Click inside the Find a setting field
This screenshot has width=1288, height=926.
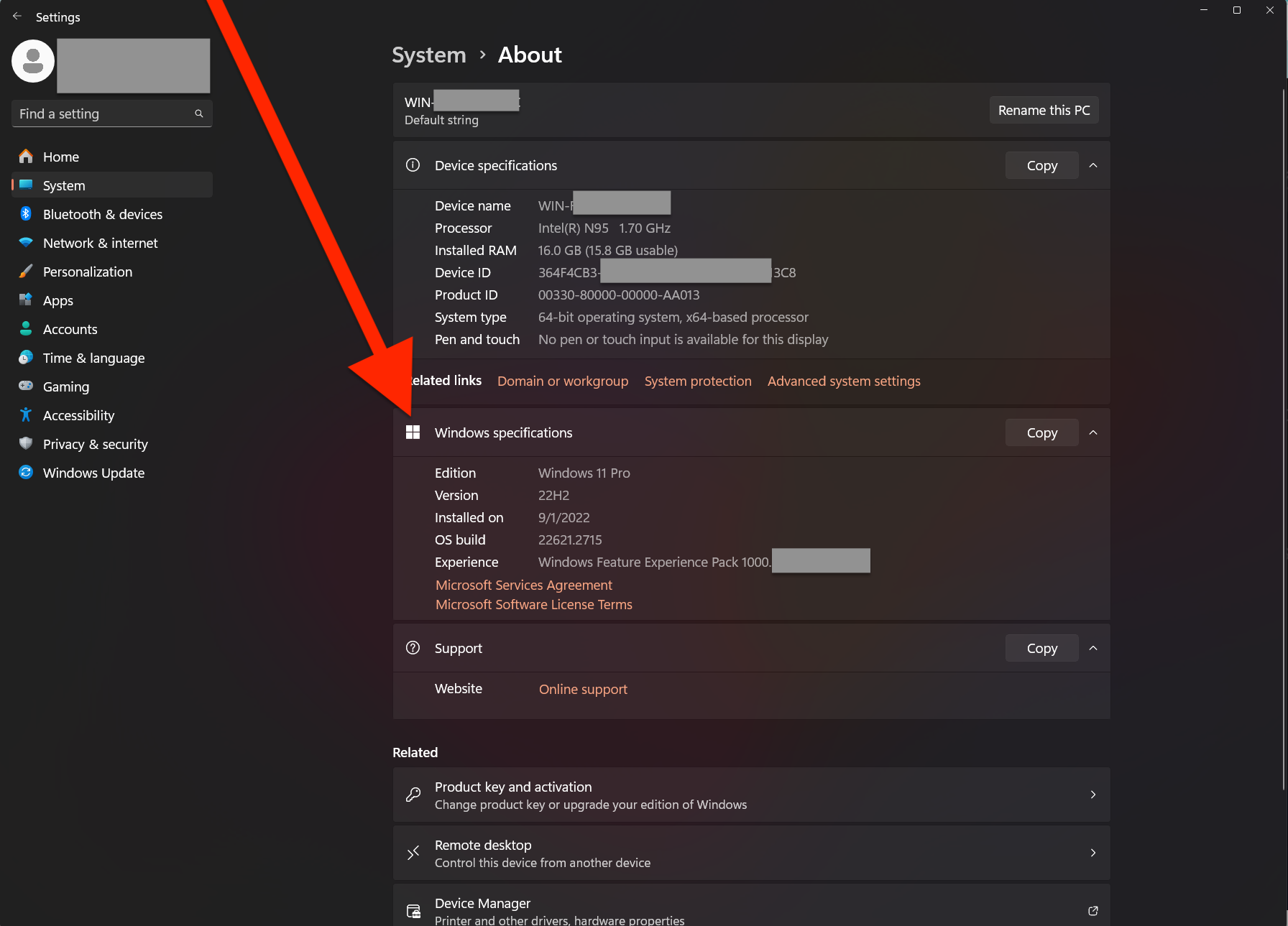click(101, 114)
